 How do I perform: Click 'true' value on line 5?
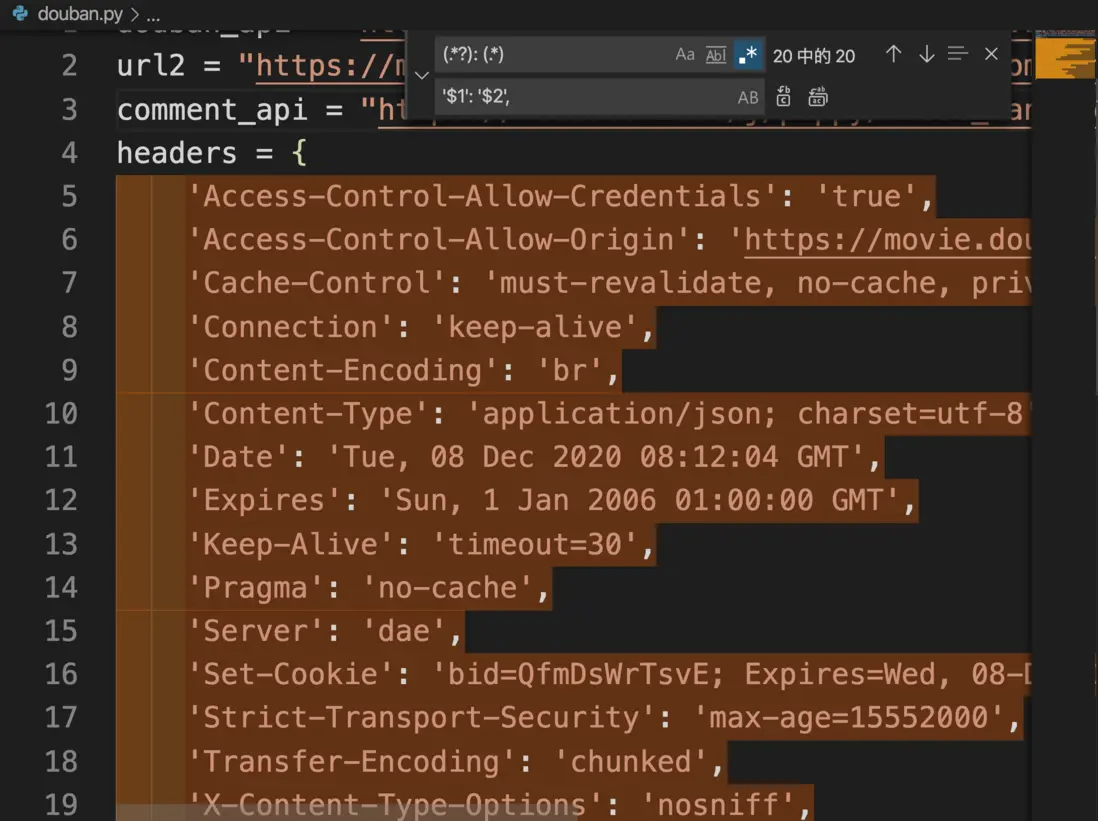pyautogui.click(x=867, y=196)
